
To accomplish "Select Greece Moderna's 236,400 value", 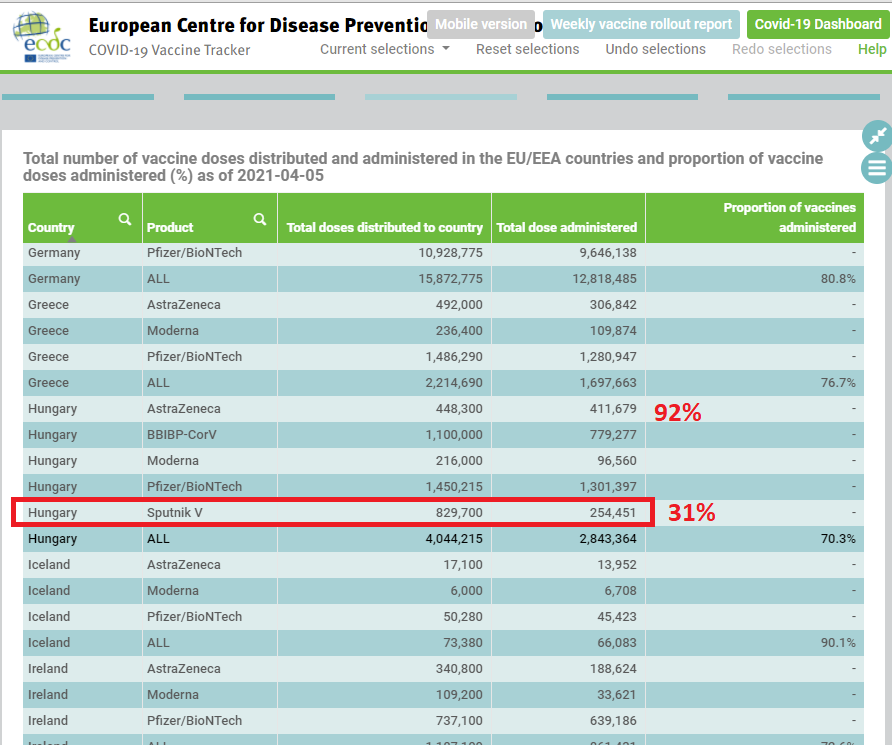I will click(459, 330).
